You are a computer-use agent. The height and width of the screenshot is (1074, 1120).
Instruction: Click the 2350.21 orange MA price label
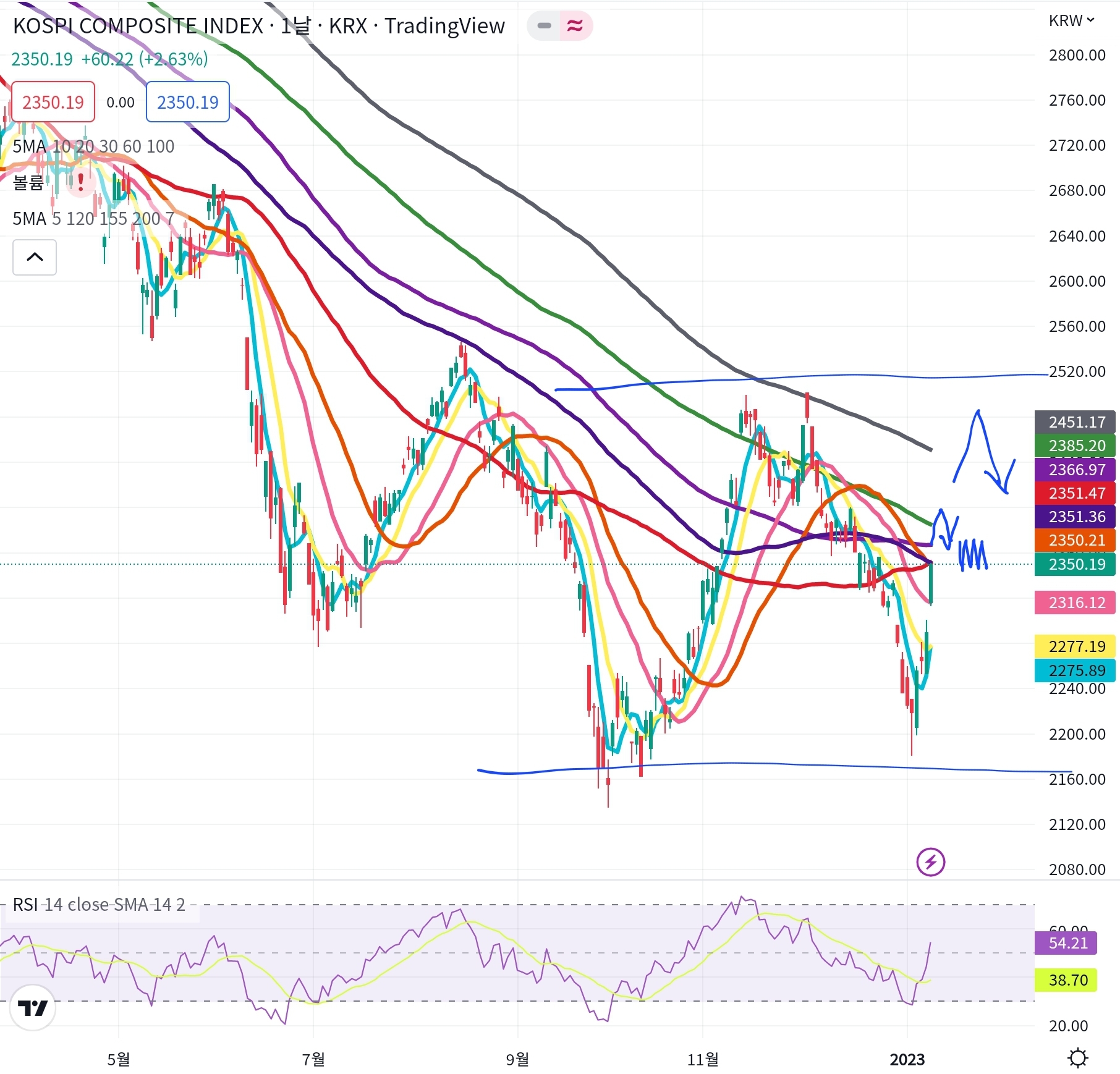click(x=1075, y=540)
